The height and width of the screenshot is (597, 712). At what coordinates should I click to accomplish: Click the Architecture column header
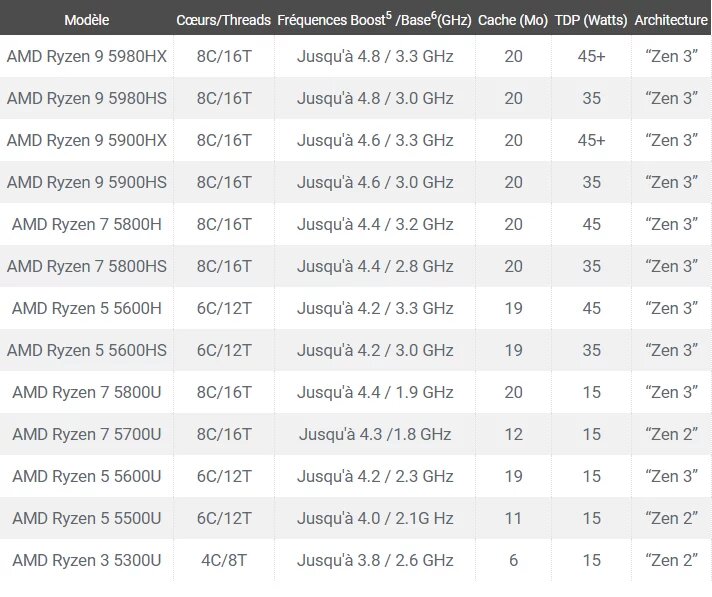click(671, 20)
